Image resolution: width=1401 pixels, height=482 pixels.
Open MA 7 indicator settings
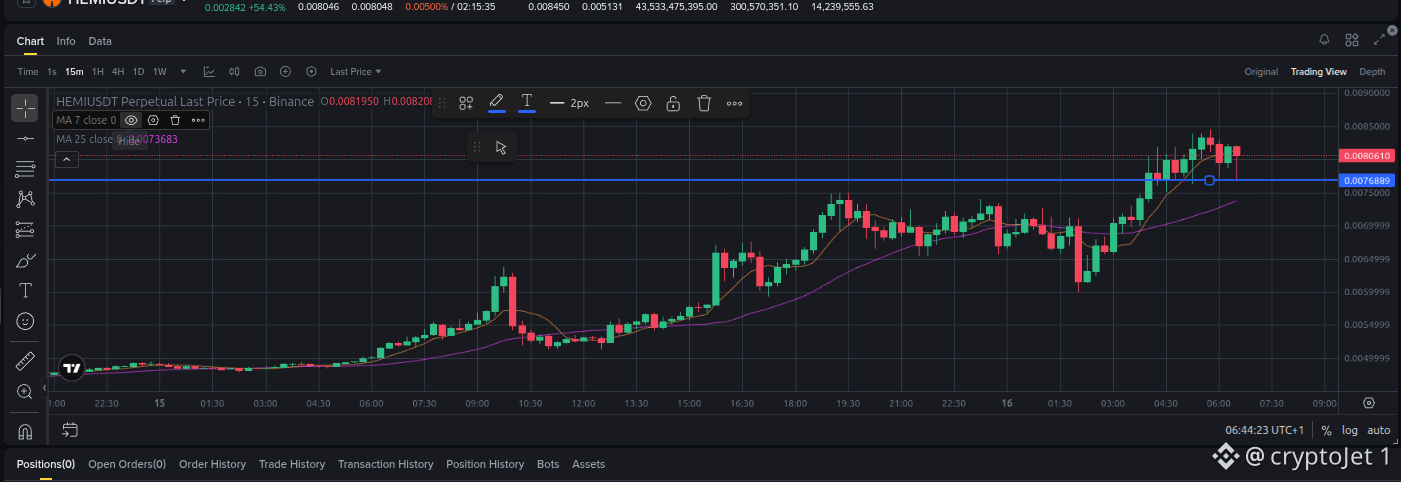pyautogui.click(x=153, y=120)
